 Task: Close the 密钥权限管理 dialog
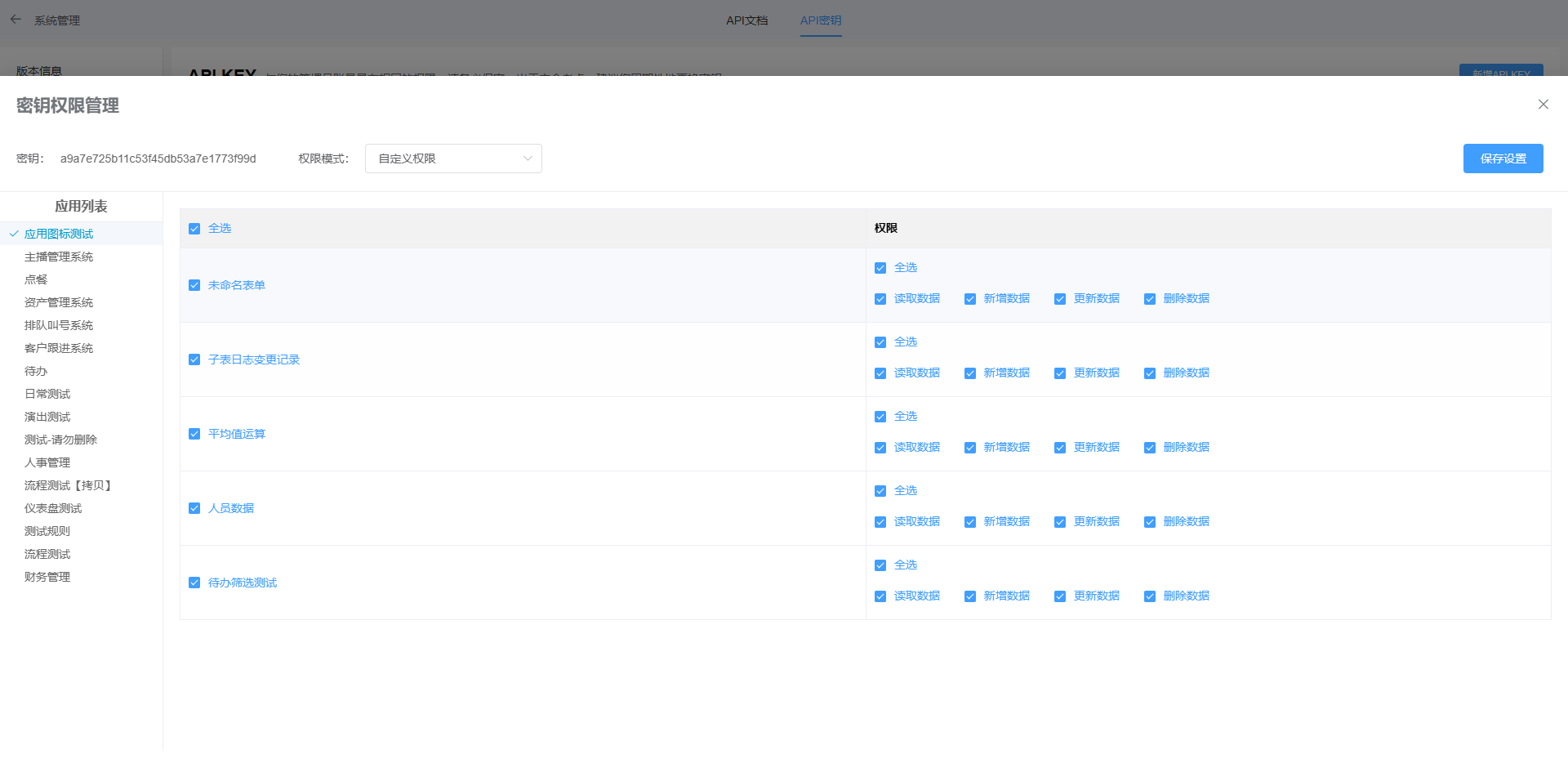[1543, 105]
